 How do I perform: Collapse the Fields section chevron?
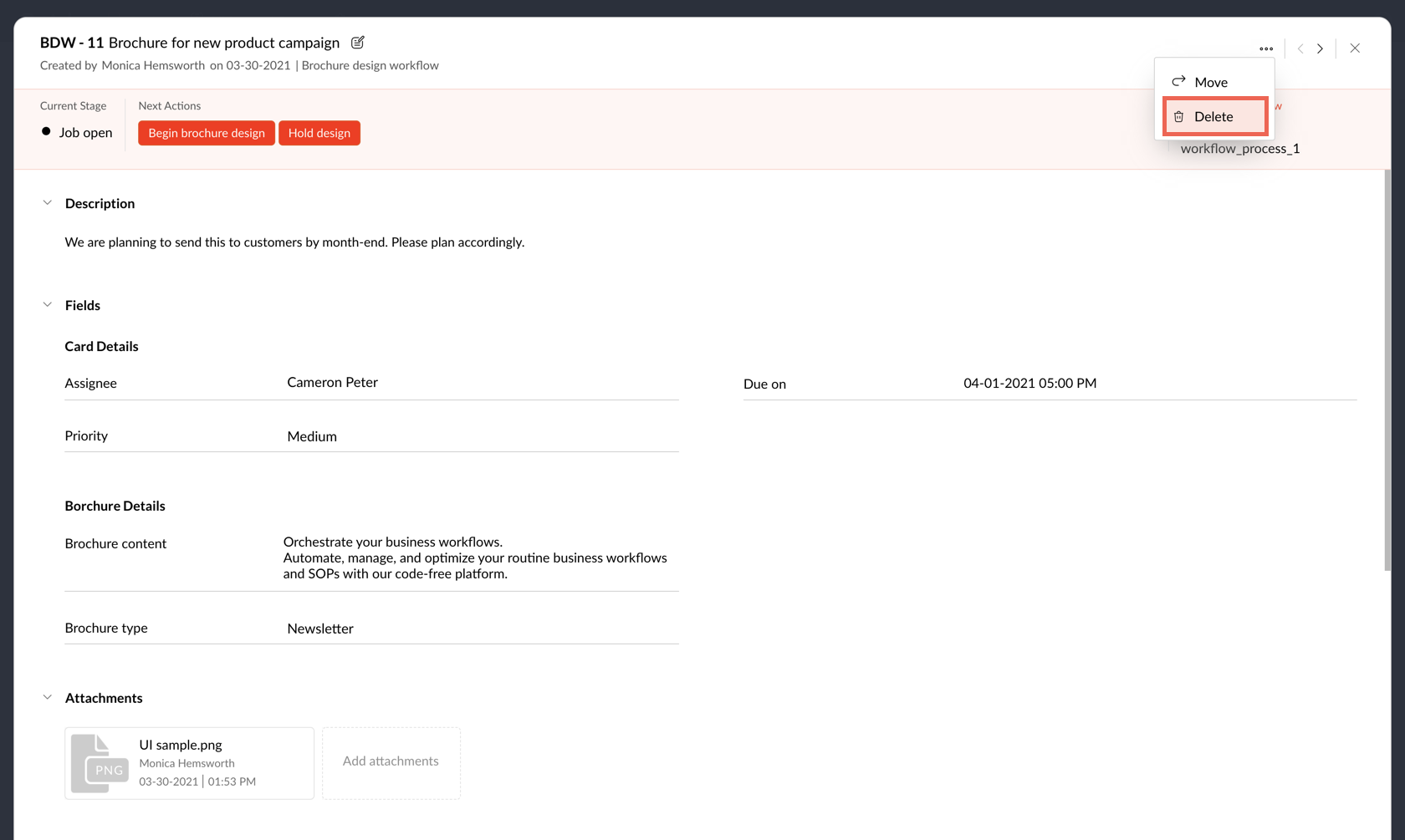point(48,305)
